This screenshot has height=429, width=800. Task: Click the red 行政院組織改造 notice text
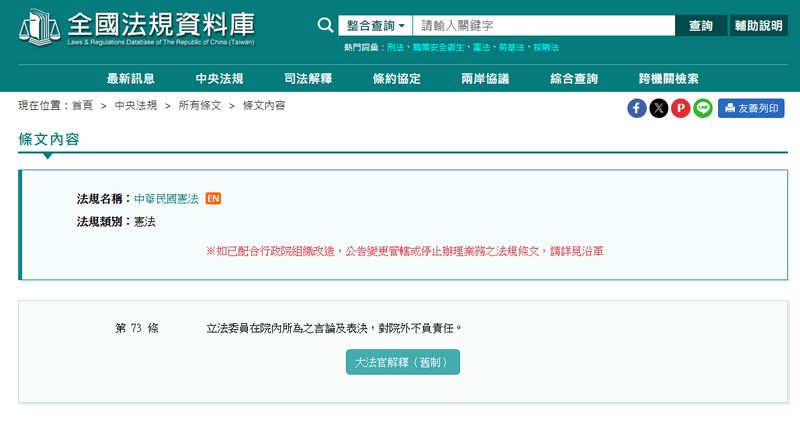coord(405,251)
